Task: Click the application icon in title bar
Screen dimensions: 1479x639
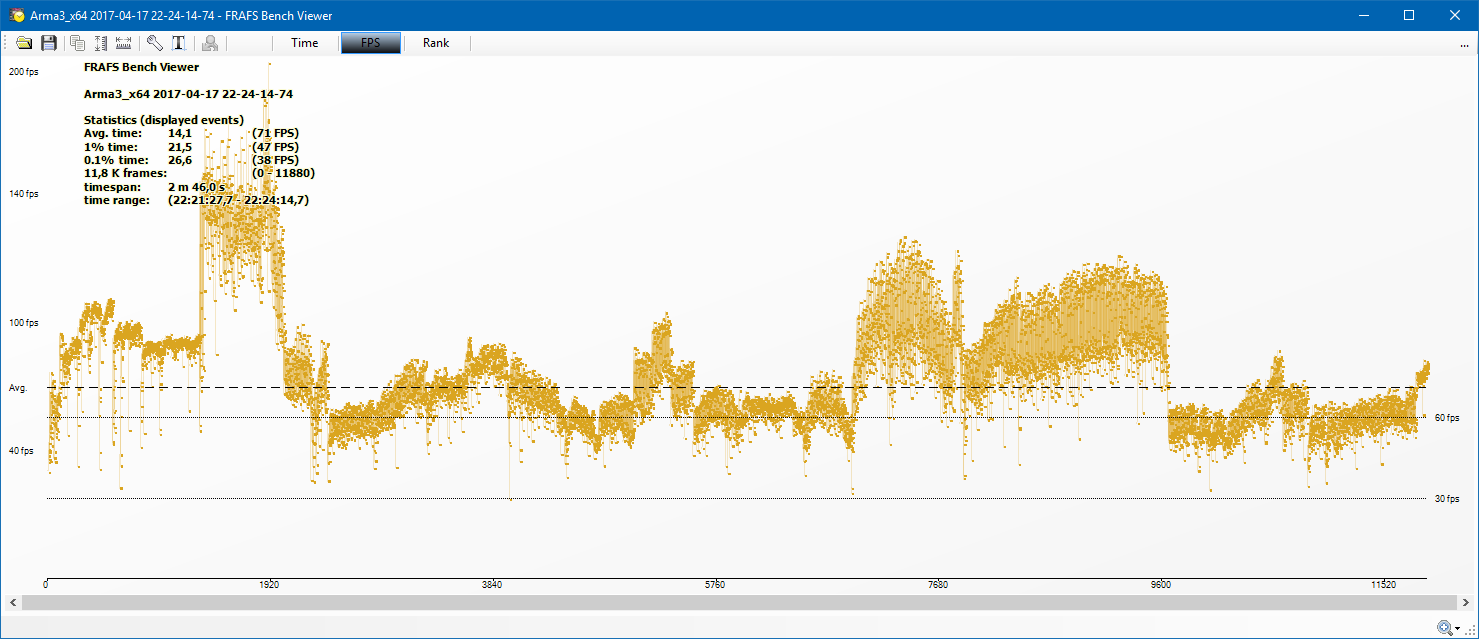Action: (17, 15)
